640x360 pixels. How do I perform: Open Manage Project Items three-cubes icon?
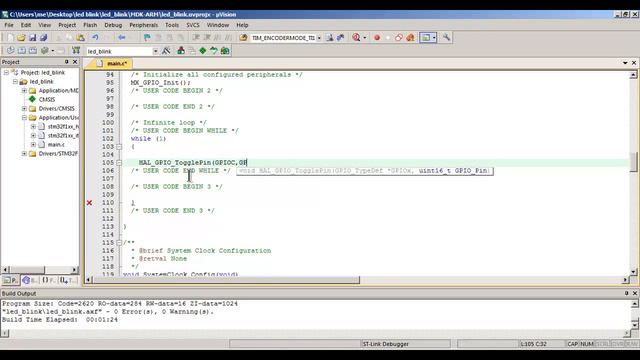coord(181,51)
